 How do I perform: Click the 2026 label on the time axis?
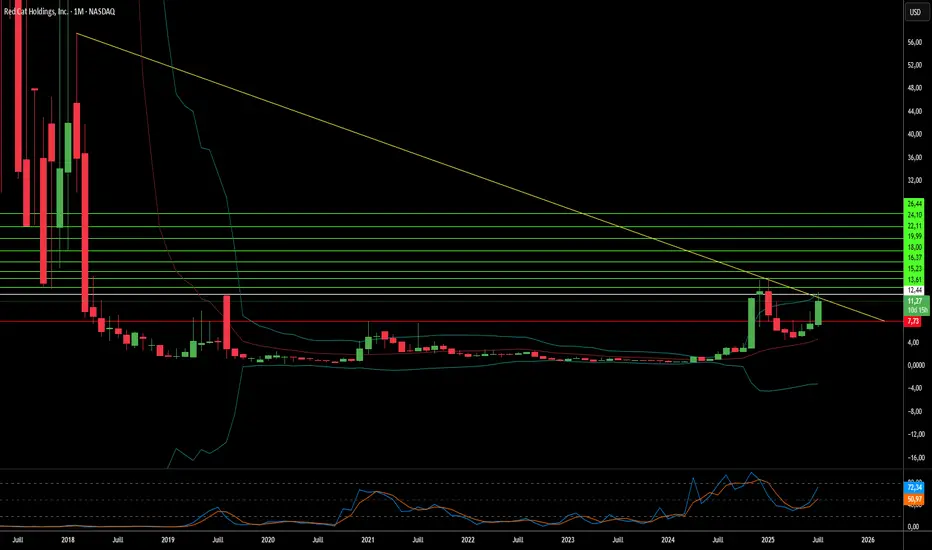(x=868, y=539)
